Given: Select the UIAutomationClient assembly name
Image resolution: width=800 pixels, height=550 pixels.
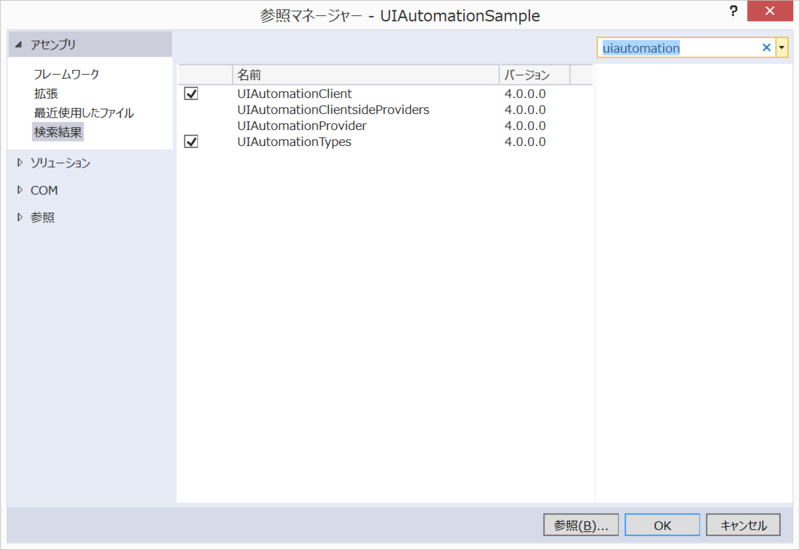Looking at the screenshot, I should click(294, 94).
